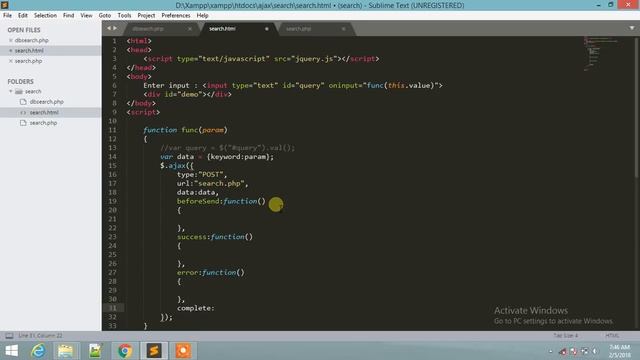
Task: Launch Internet Explorer from taskbar
Action: pos(38,351)
